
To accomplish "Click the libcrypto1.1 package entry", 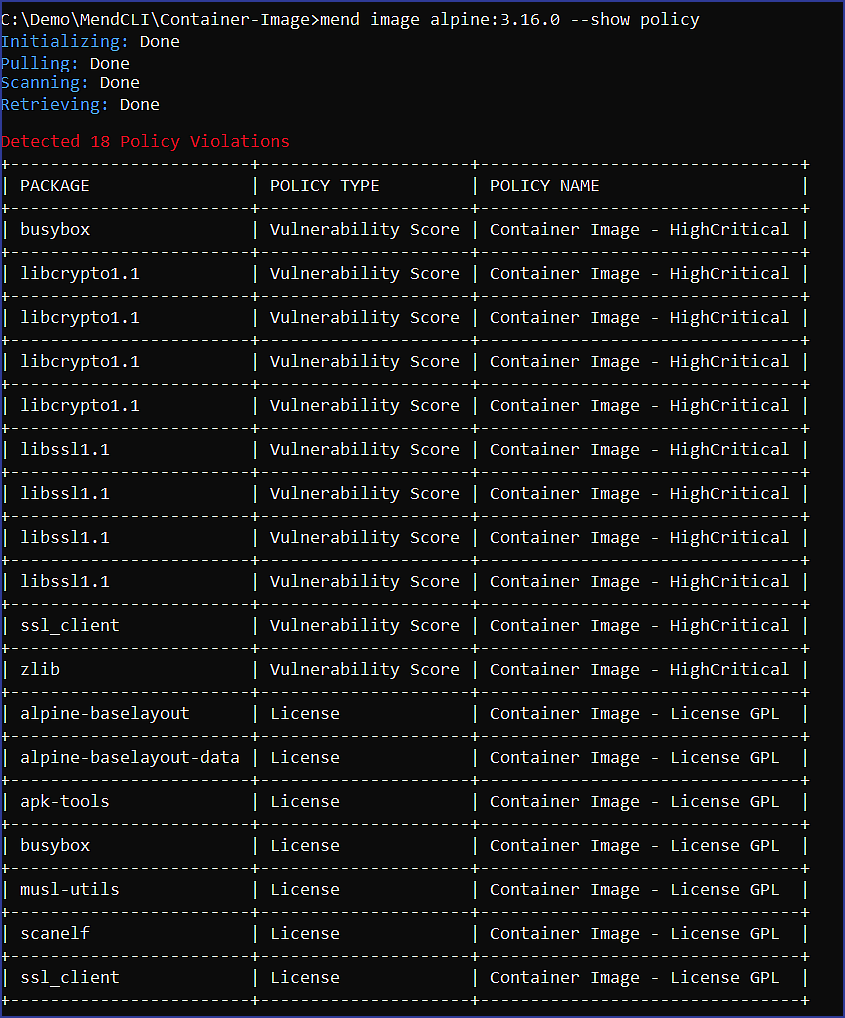I will pos(80,273).
